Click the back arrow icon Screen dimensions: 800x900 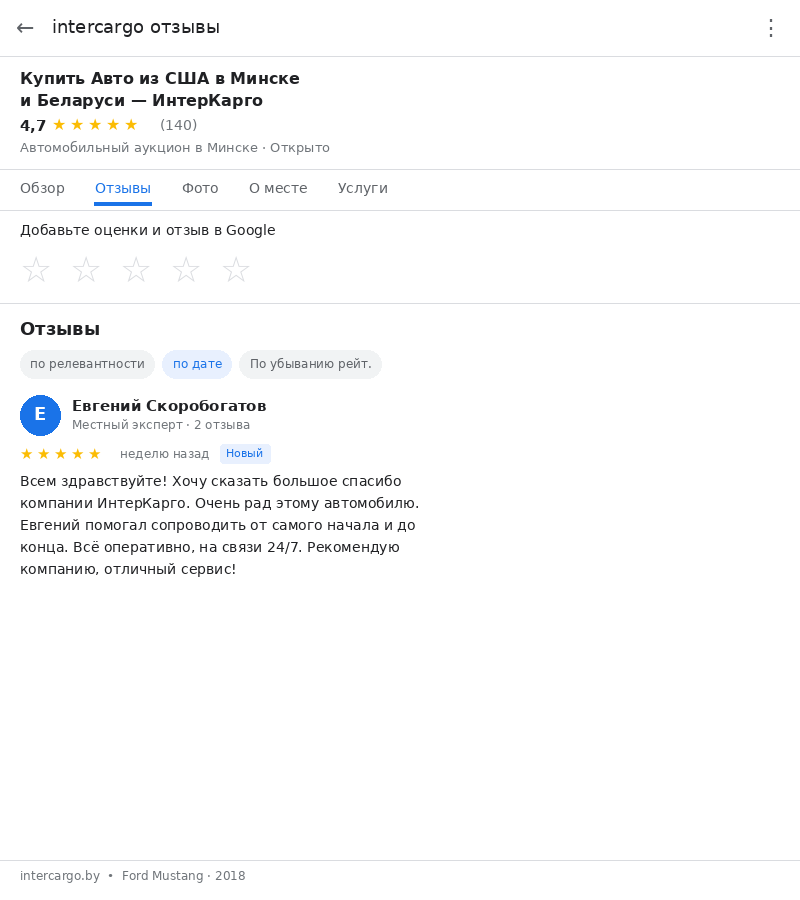pyautogui.click(x=25, y=28)
